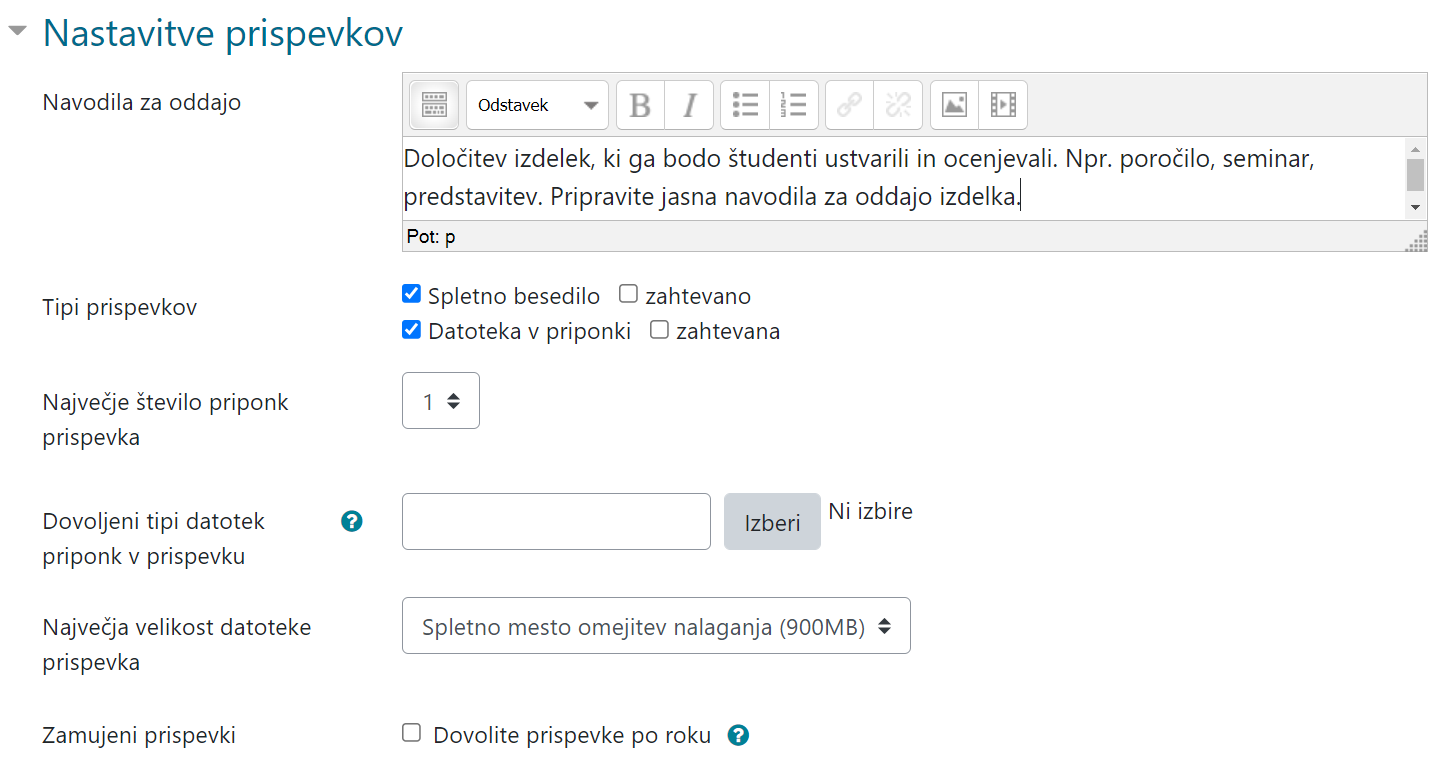Open the insert image dialog
1441x767 pixels.
tap(955, 104)
